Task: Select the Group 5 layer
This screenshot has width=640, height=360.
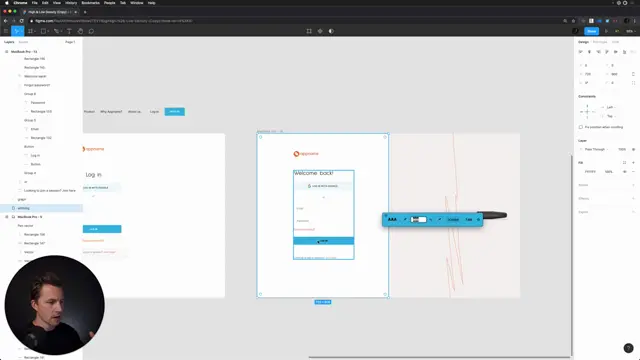Action: pyautogui.click(x=30, y=120)
